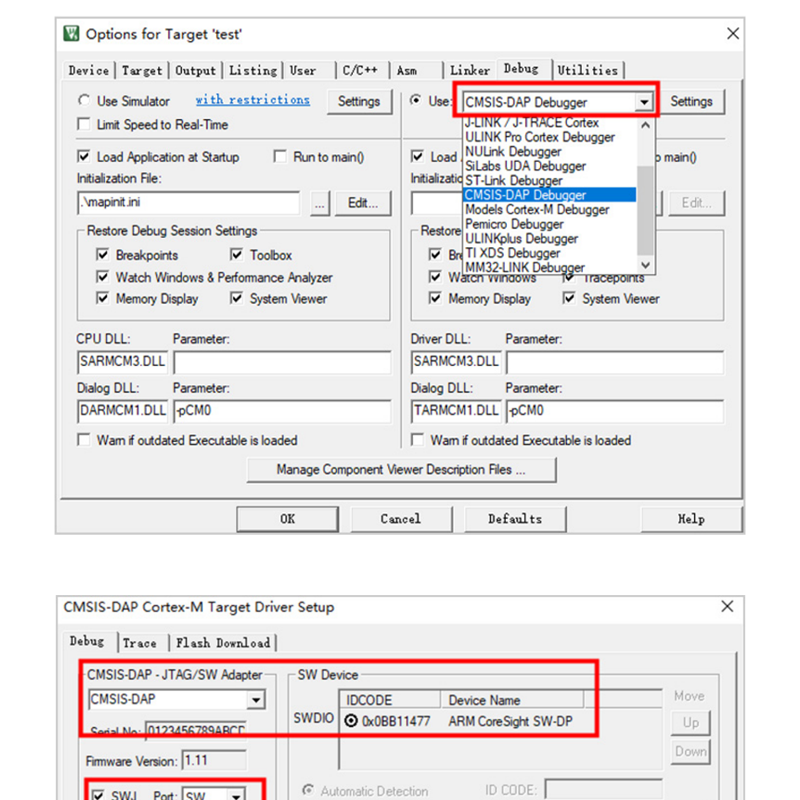
Task: Switch to the Utilities tab
Action: [588, 70]
